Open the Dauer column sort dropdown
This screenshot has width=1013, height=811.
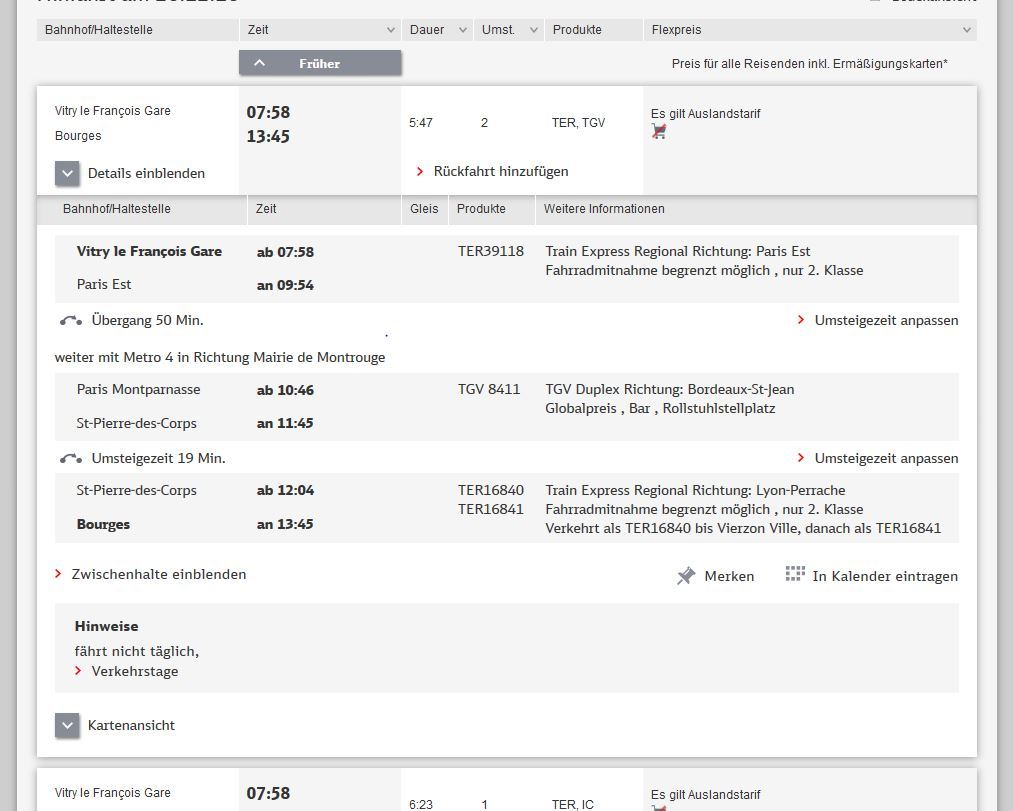[463, 30]
